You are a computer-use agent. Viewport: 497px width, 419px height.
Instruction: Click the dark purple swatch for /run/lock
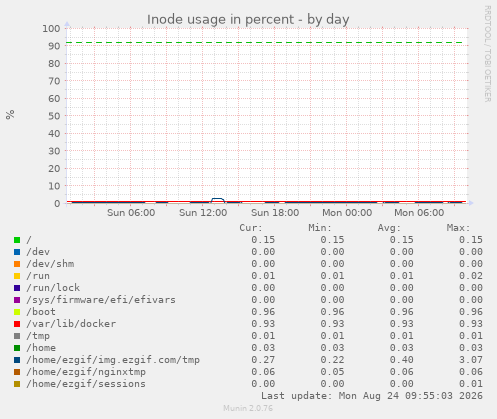(17, 288)
